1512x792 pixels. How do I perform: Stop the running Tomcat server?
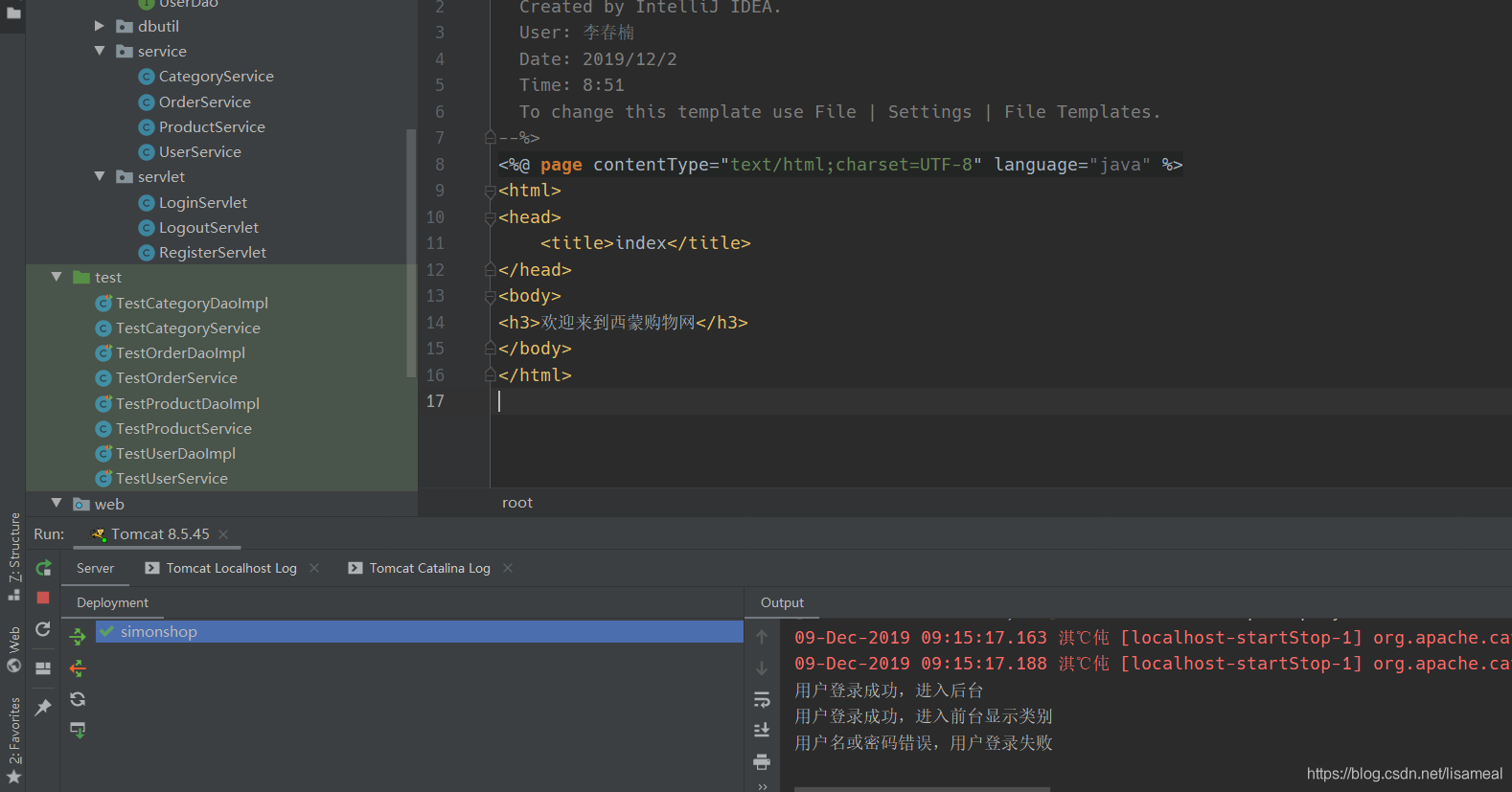[43, 598]
